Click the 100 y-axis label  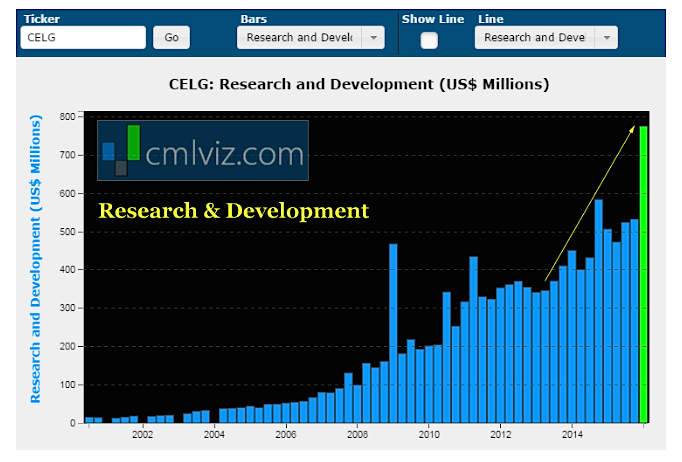67,385
